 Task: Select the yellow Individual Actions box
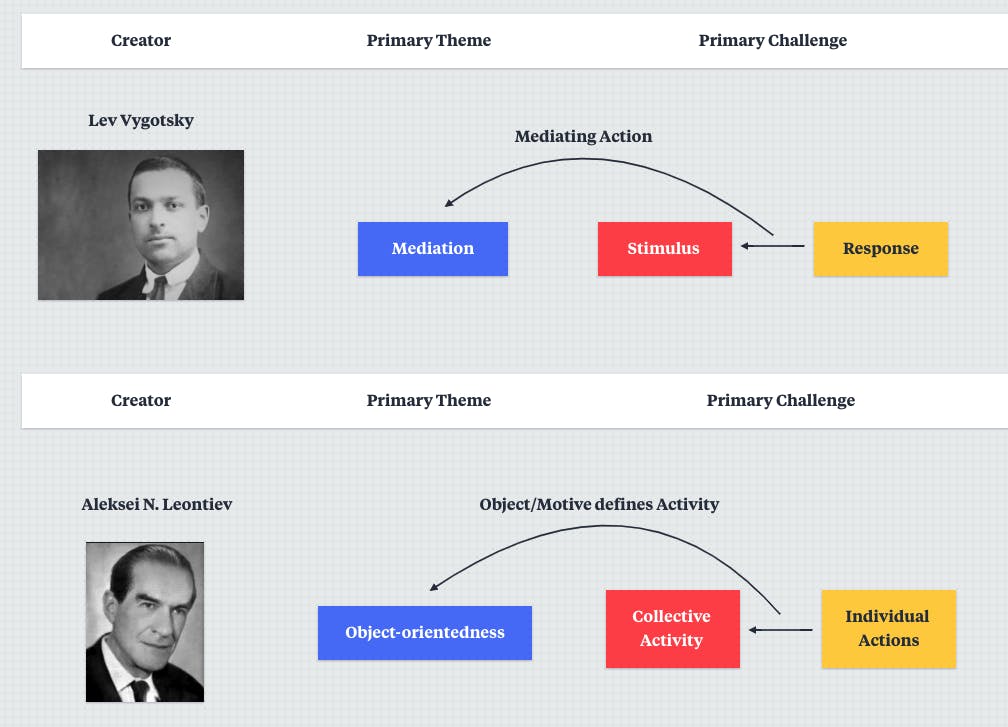tap(888, 629)
